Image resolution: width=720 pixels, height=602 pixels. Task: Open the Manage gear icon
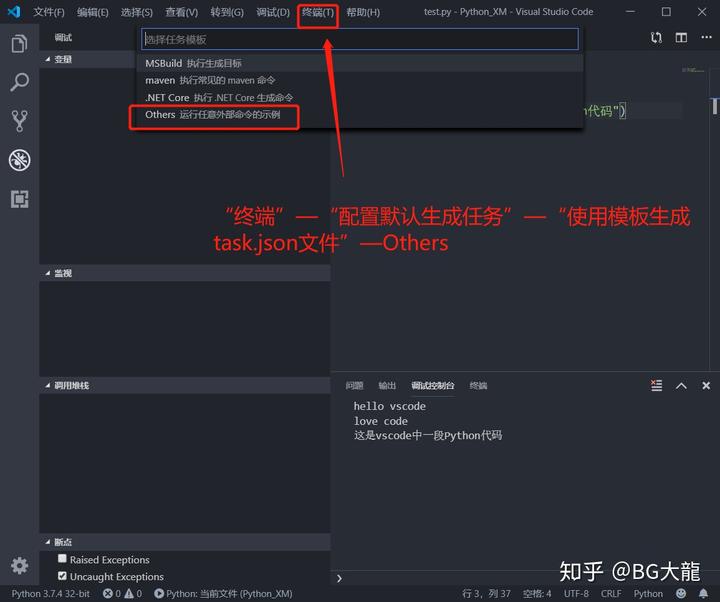[x=19, y=565]
